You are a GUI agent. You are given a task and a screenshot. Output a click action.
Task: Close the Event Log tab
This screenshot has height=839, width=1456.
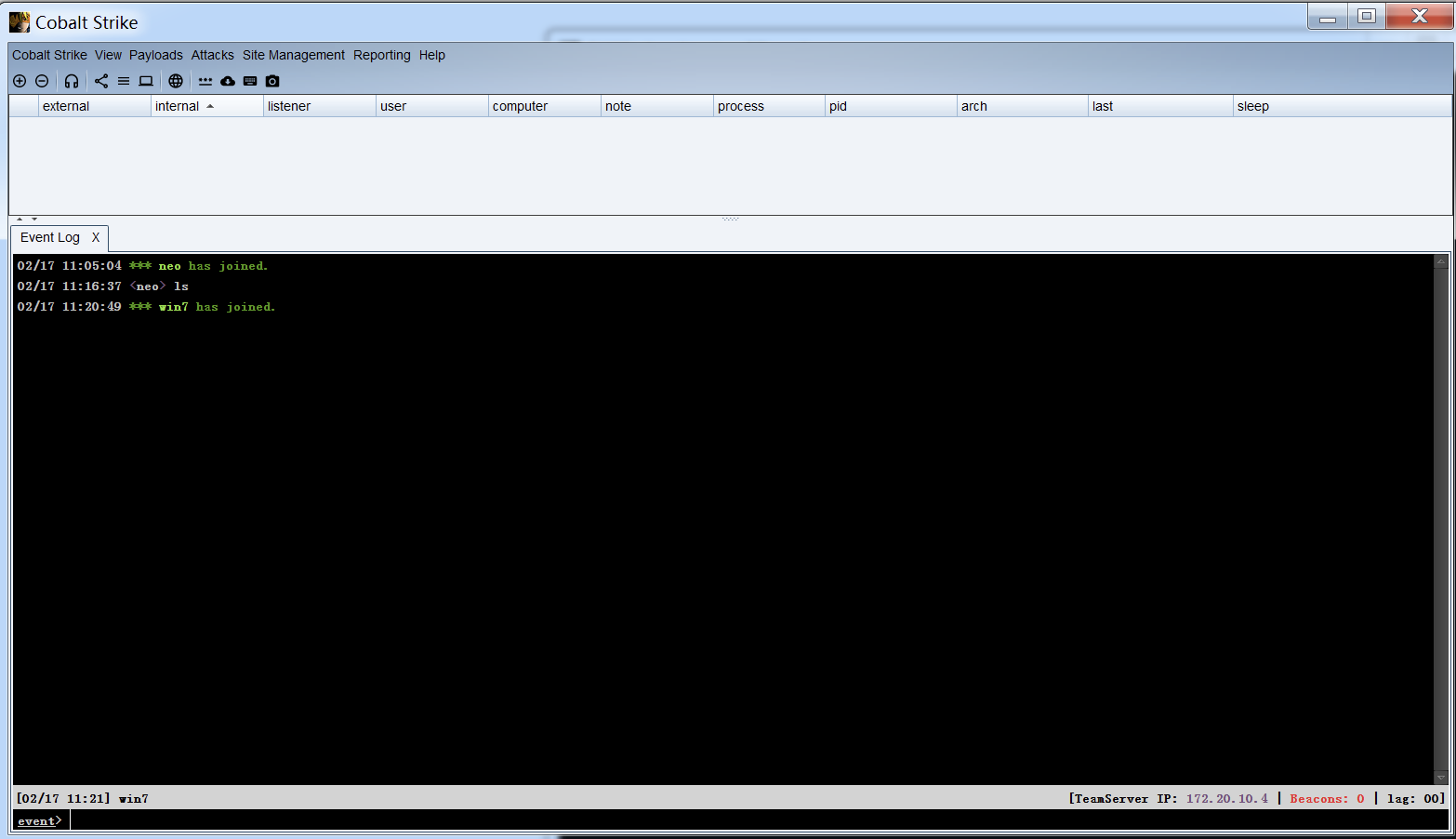click(96, 237)
